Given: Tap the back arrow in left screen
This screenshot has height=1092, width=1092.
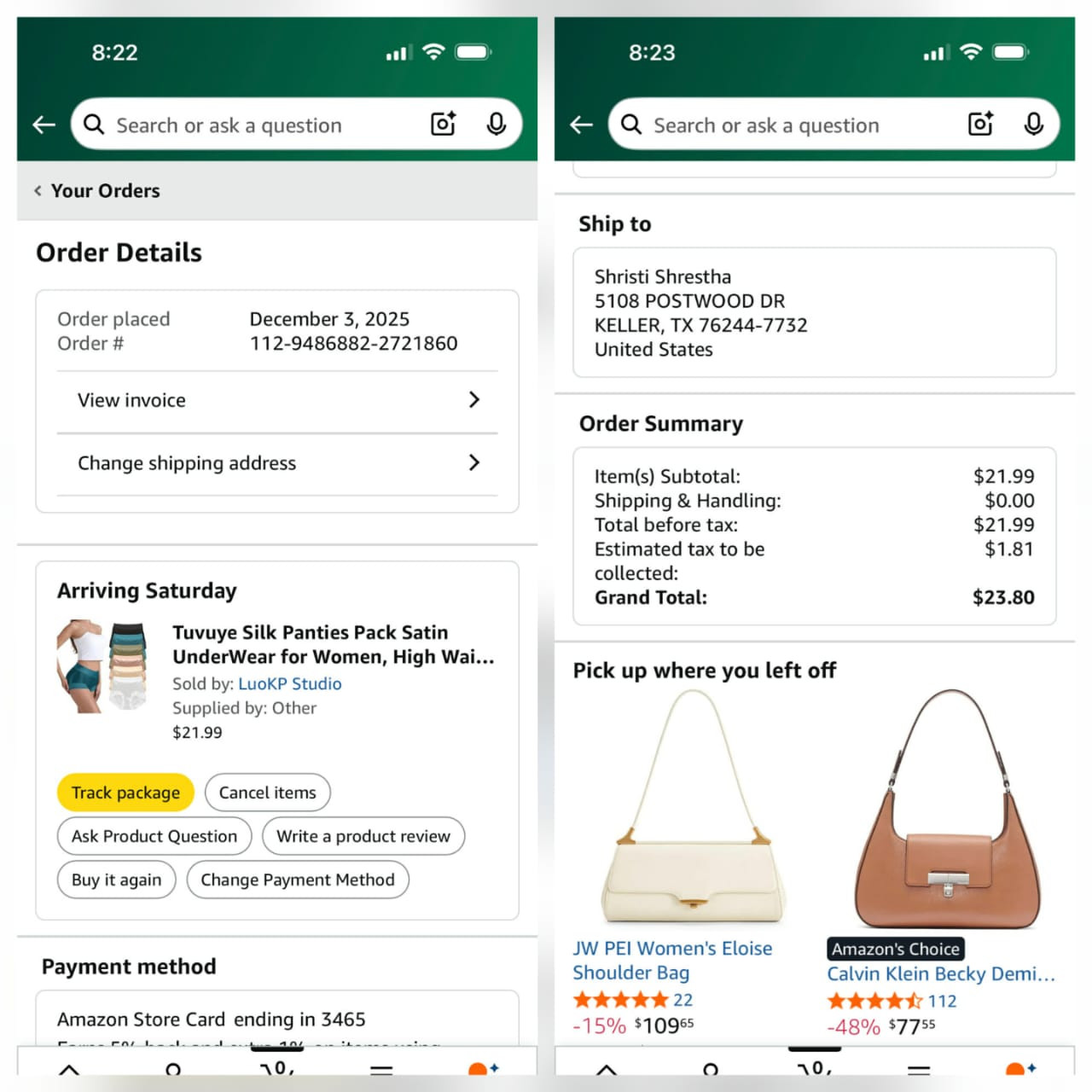Looking at the screenshot, I should click(x=44, y=125).
